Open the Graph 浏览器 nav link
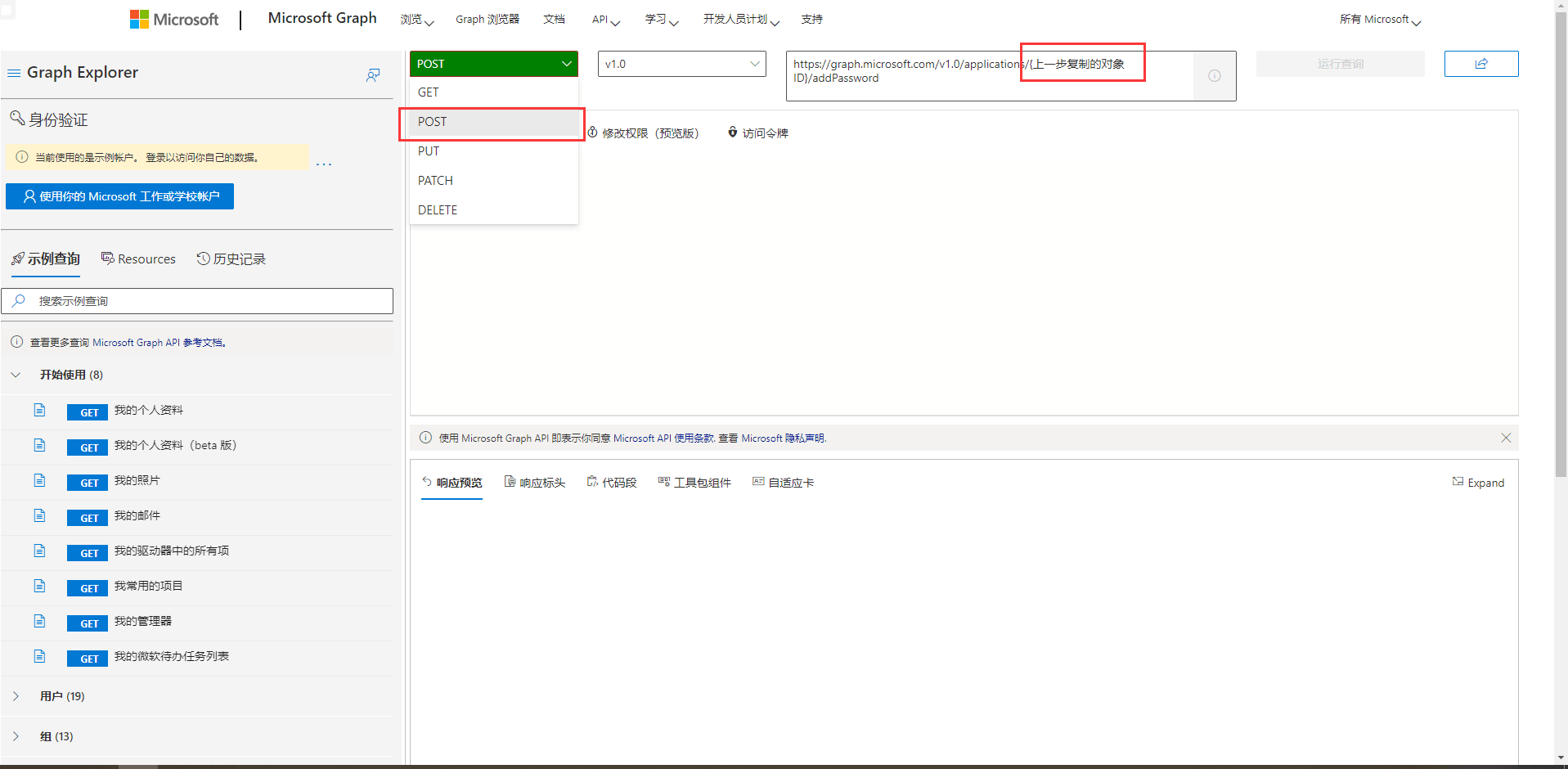Screen dimensions: 1568x769 [x=487, y=20]
